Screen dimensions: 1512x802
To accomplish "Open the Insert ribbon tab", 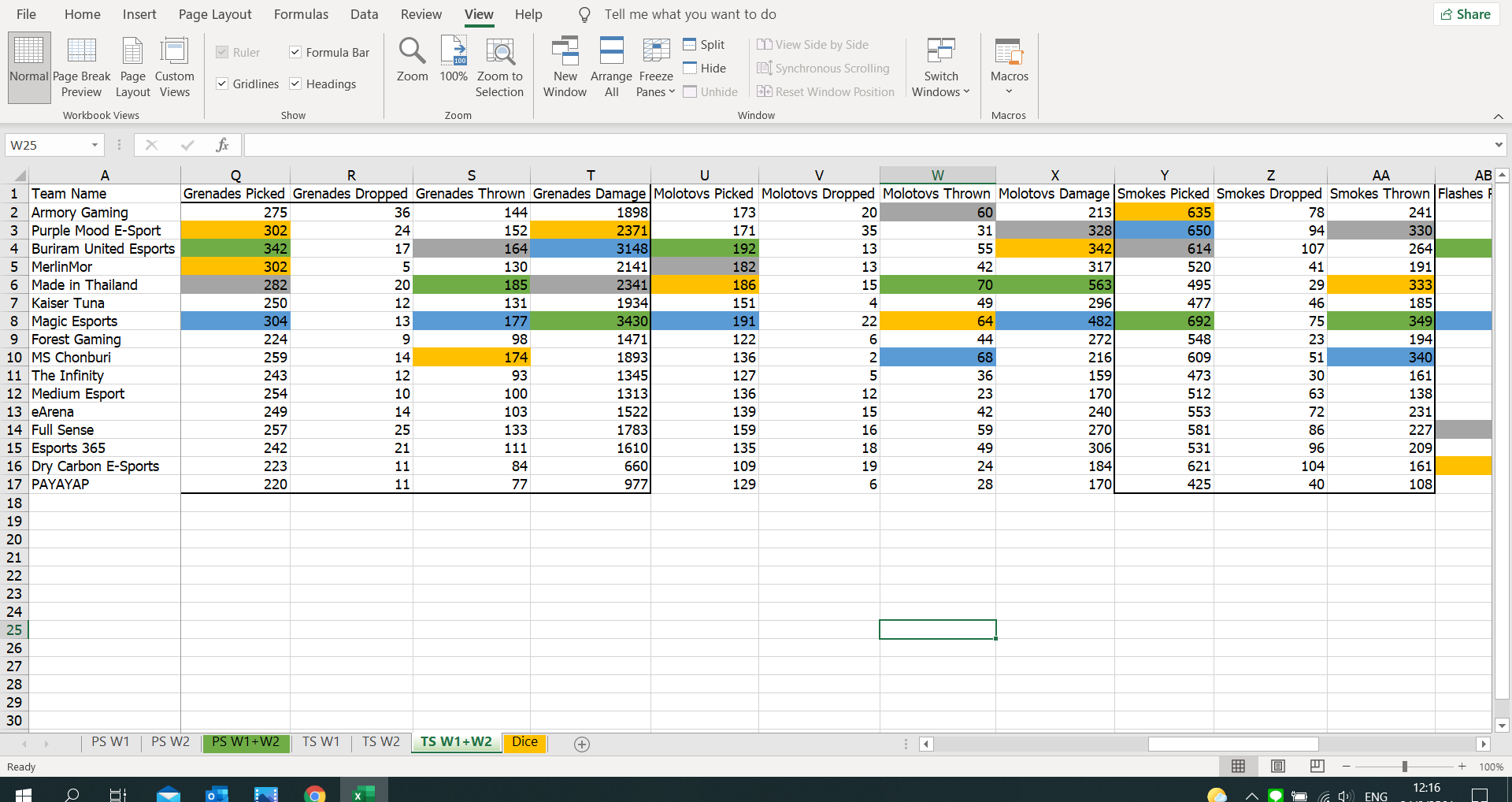I will click(139, 14).
